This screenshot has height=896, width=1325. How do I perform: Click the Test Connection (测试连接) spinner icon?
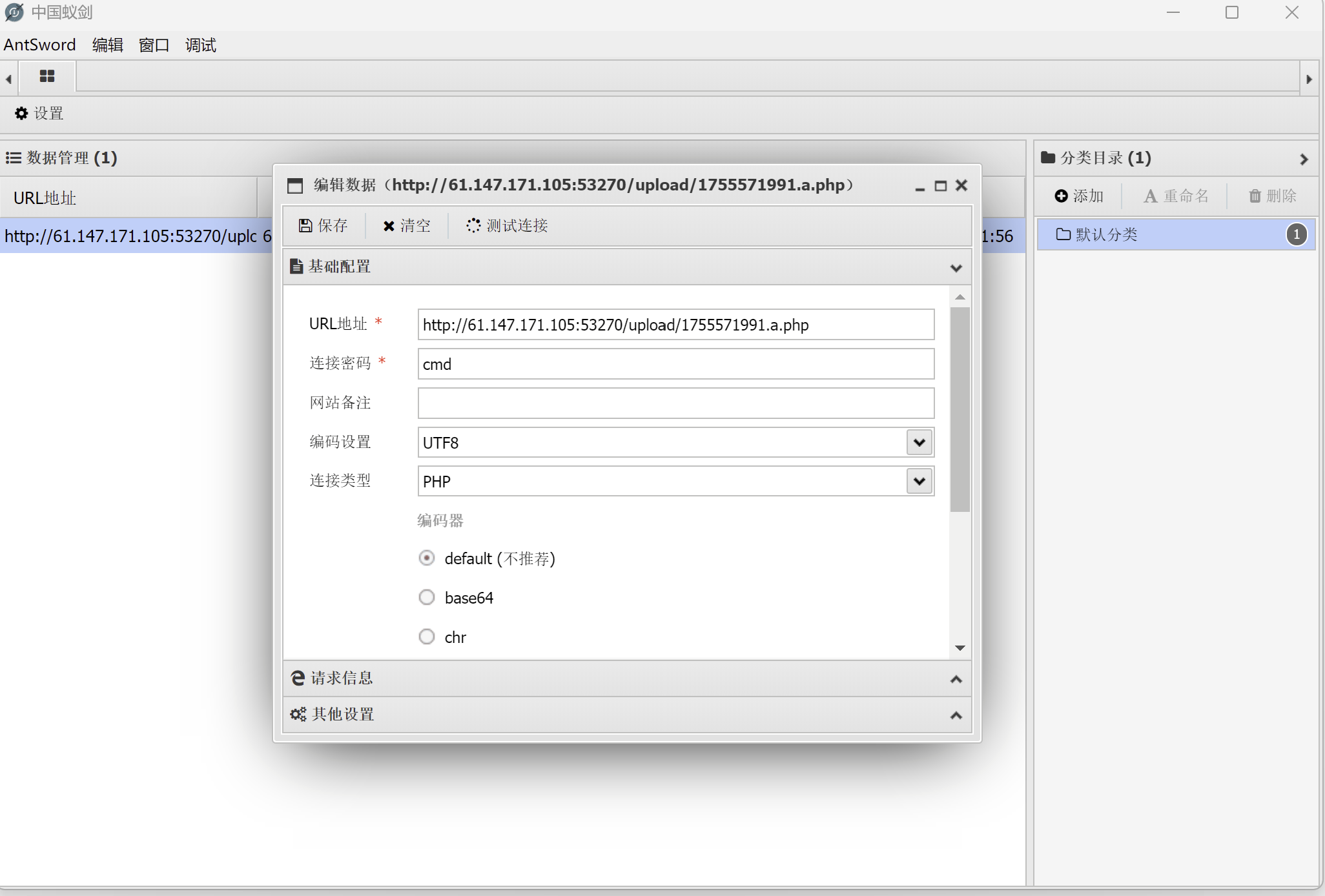point(473,225)
